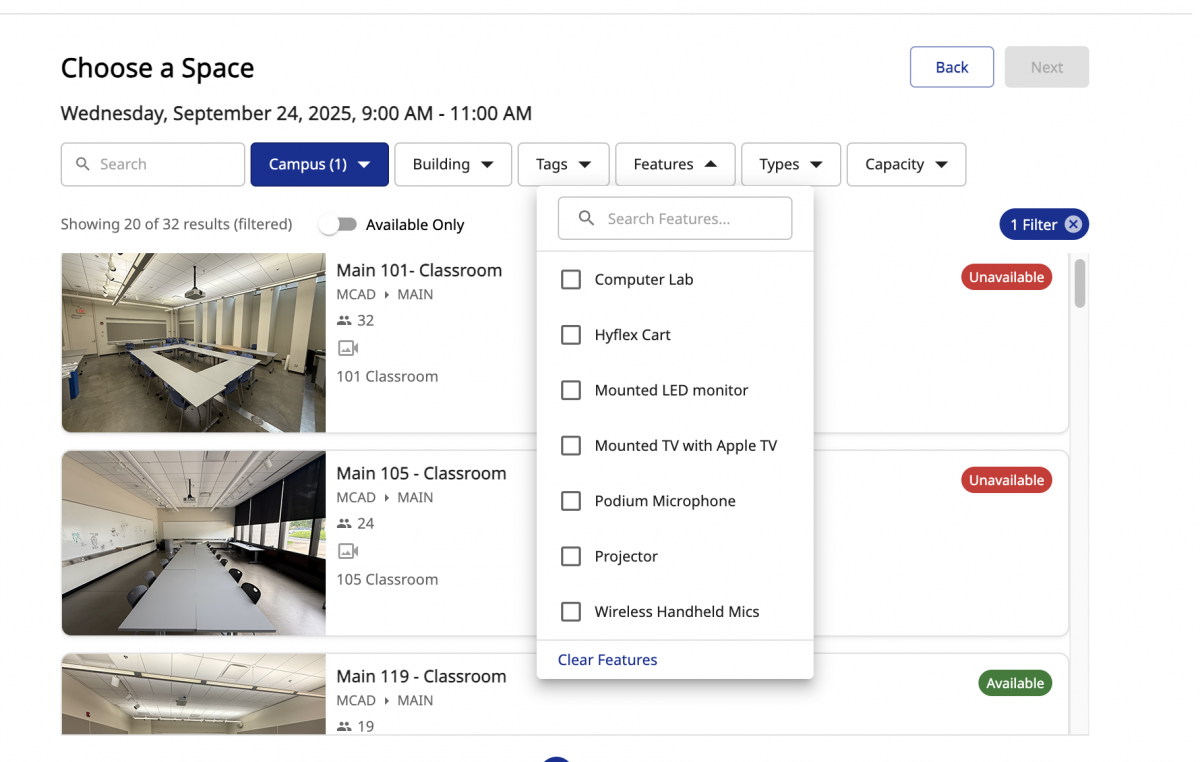1200x762 pixels.
Task: Click the Back button
Action: point(952,67)
